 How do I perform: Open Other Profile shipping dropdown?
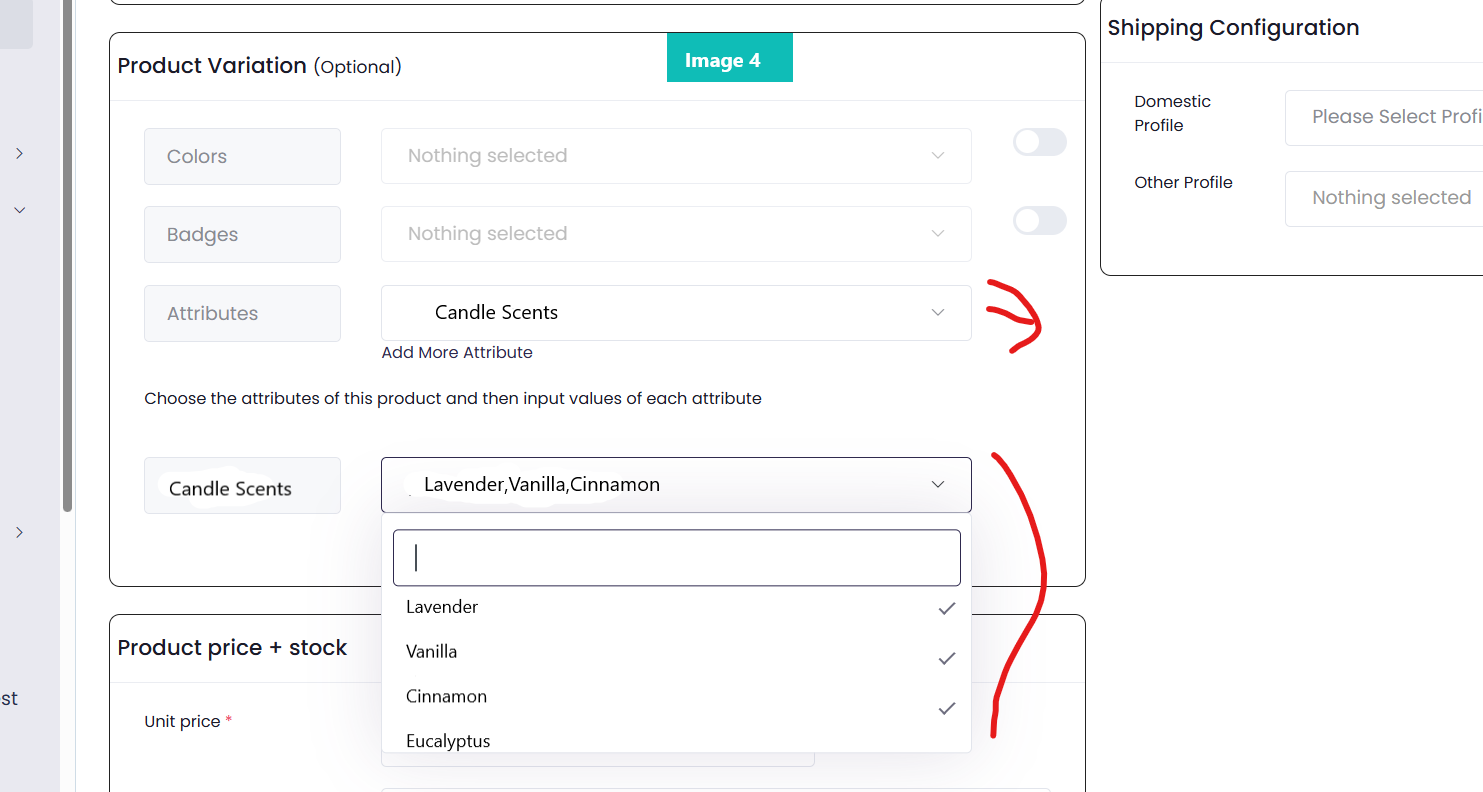pos(1384,198)
